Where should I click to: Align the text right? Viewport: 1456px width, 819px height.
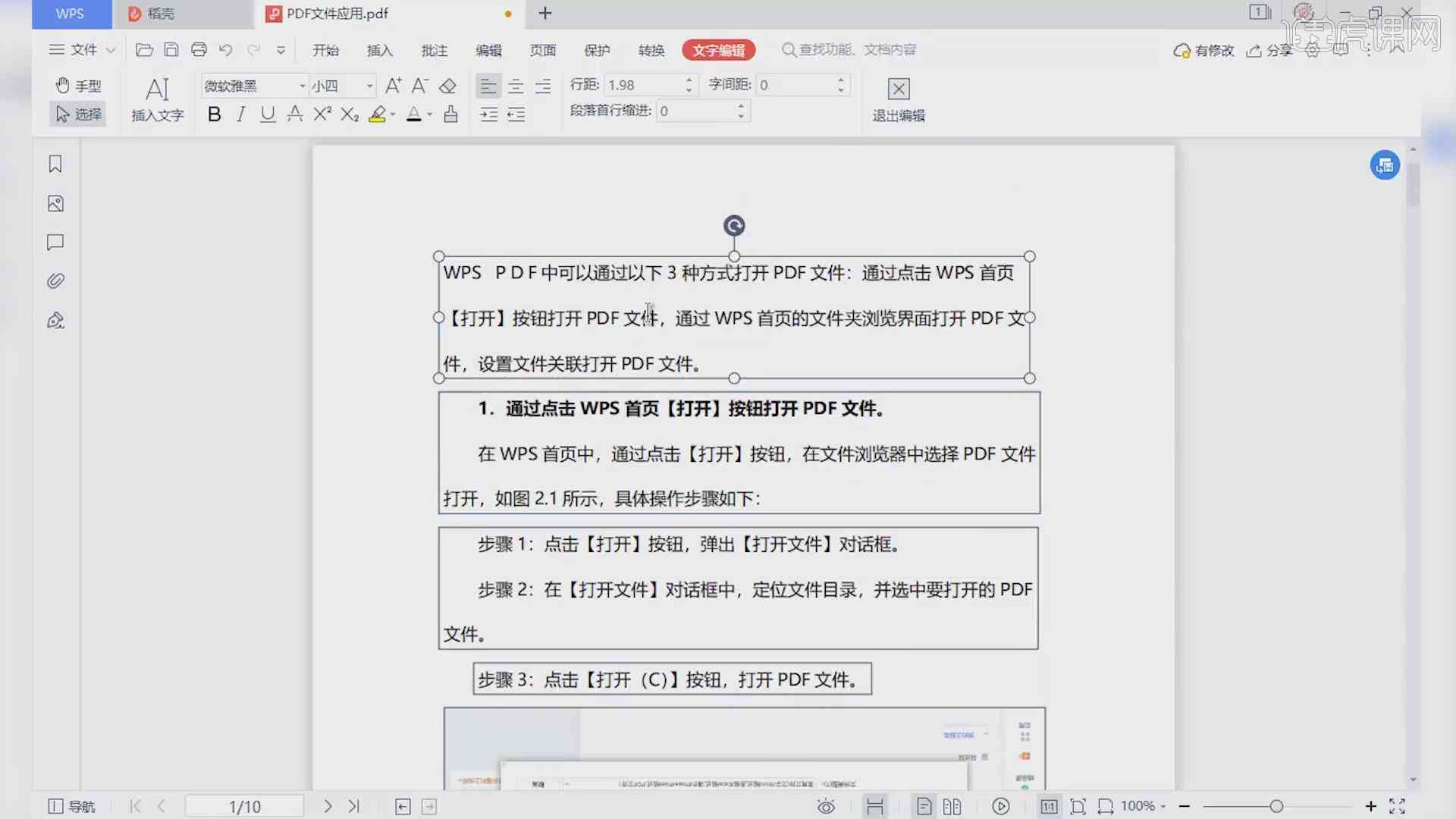543,86
